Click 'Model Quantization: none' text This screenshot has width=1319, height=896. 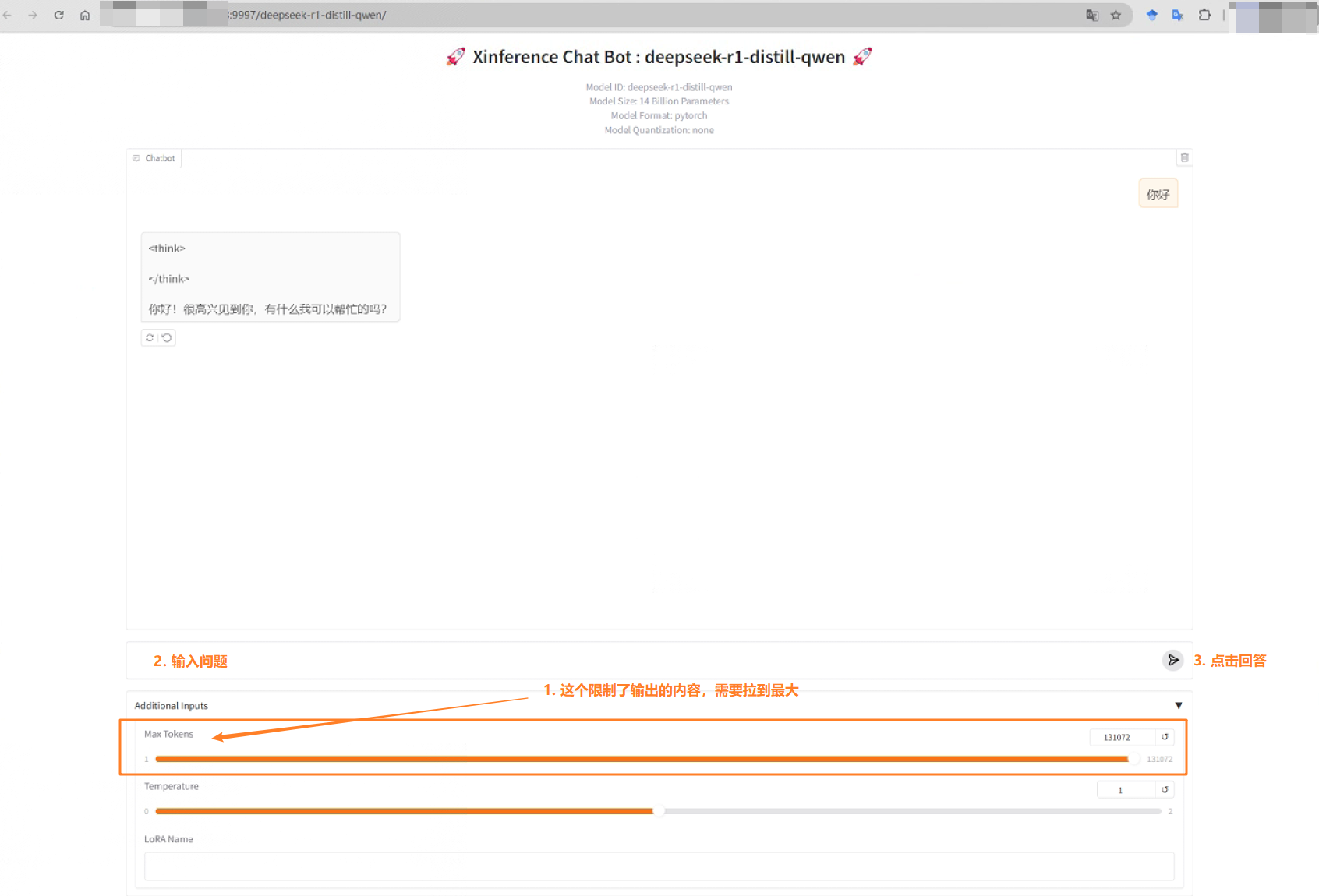tap(659, 130)
